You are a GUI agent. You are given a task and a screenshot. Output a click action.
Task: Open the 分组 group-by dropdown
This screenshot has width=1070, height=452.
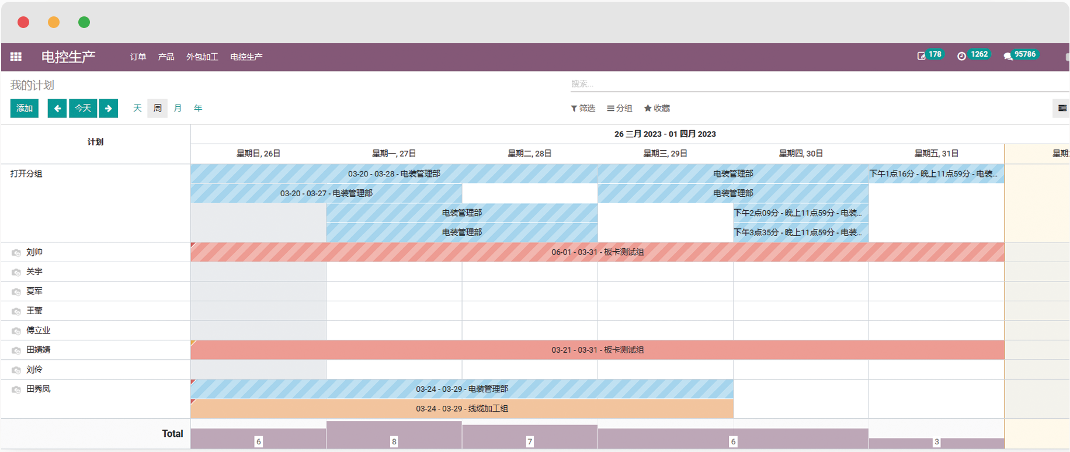pos(620,108)
